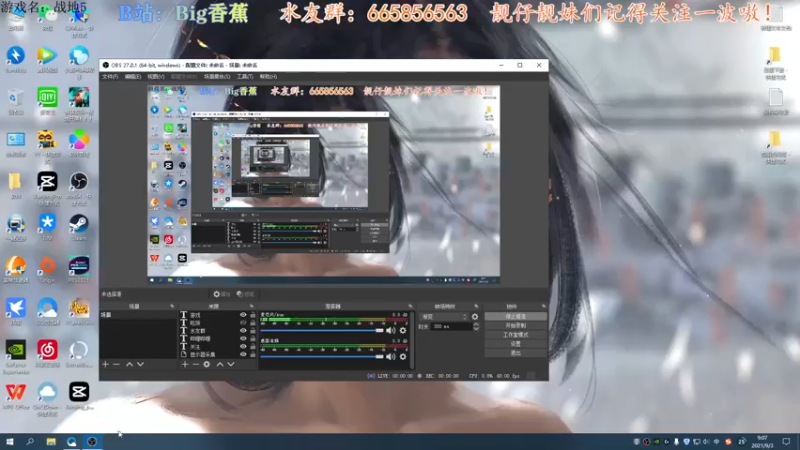Decrease transition duration with down arrow
Viewport: 800px width, 450px height.
click(x=476, y=329)
